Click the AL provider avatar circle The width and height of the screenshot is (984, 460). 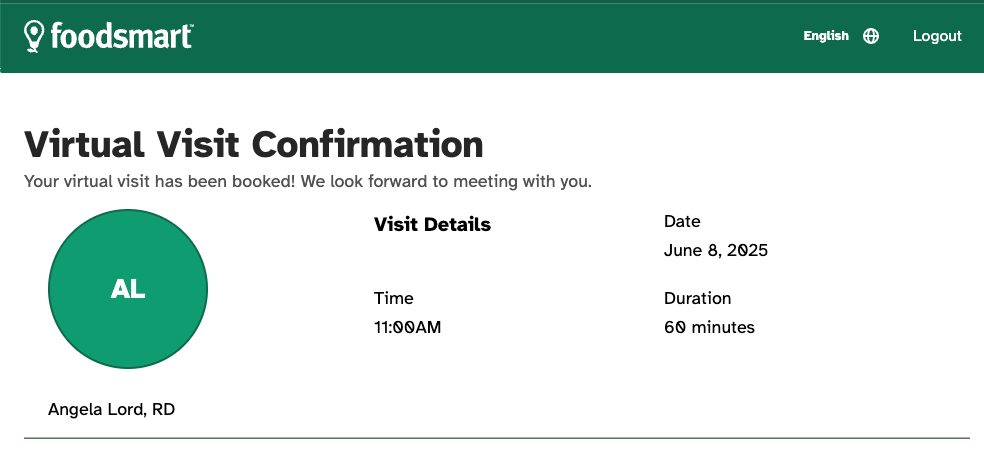[128, 289]
